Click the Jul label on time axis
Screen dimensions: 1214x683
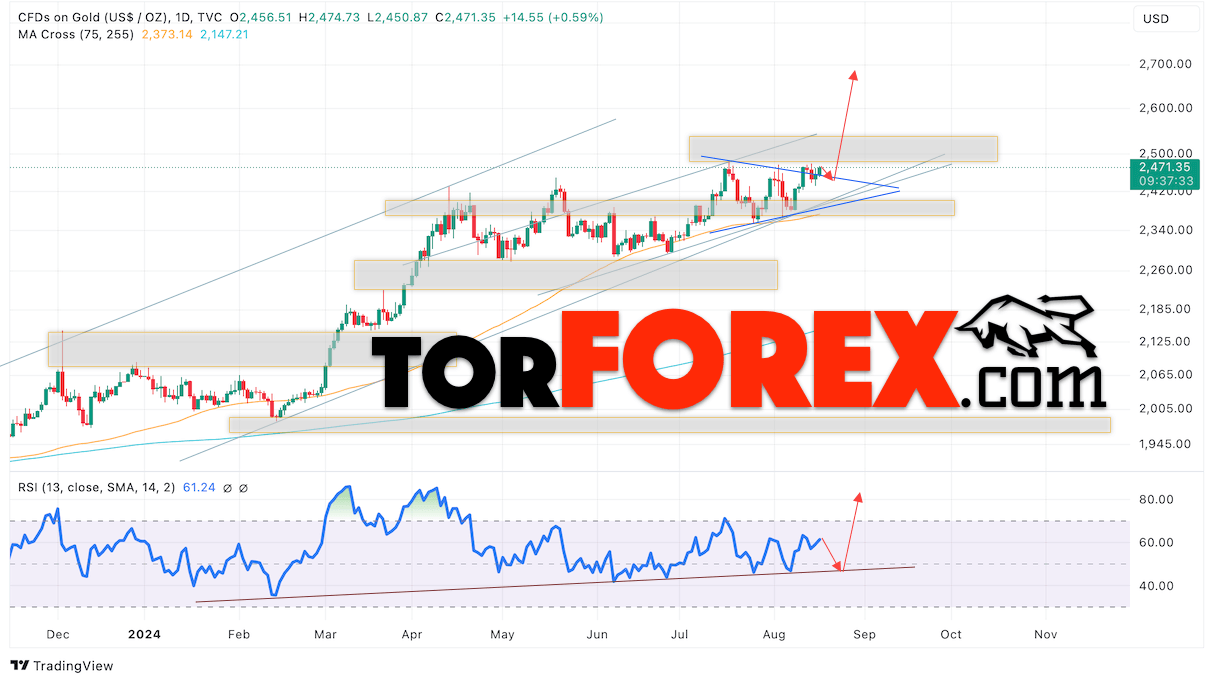coord(679,634)
